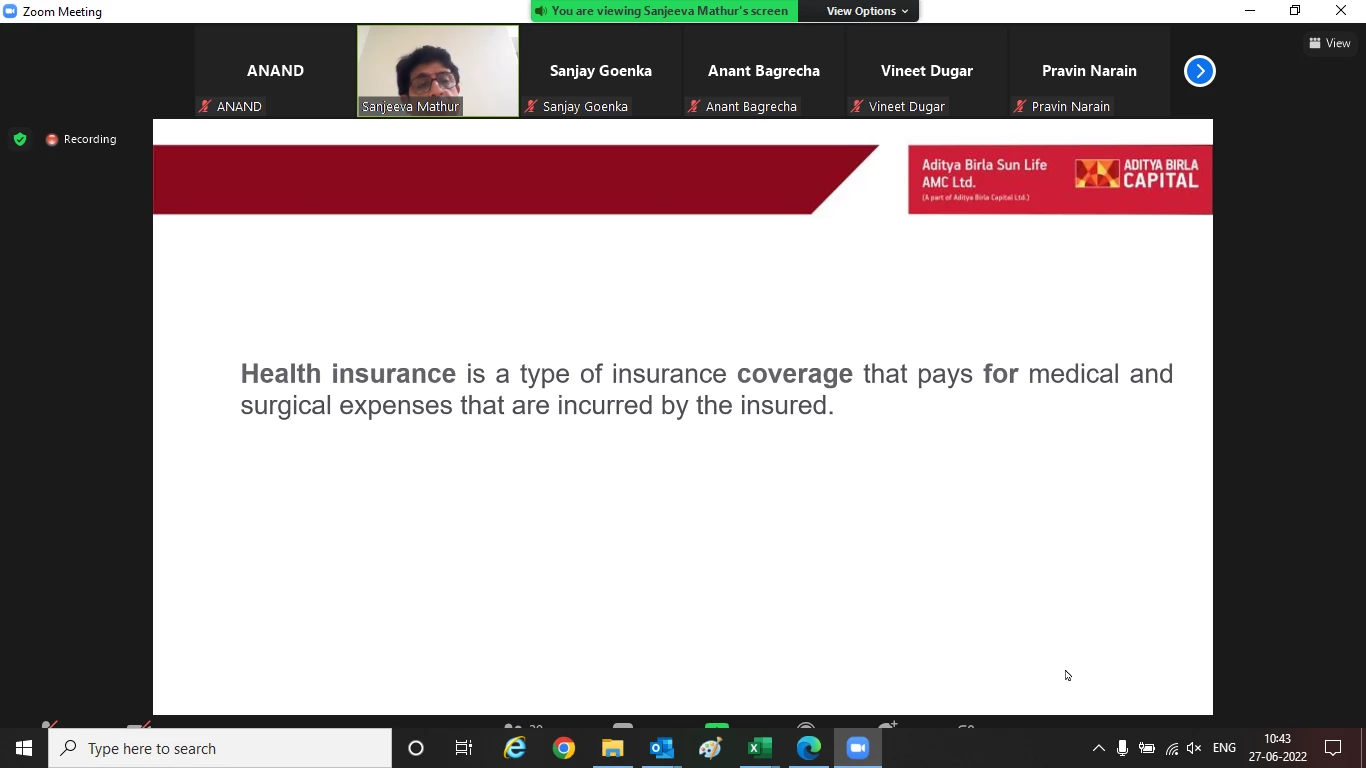The width and height of the screenshot is (1366, 768).
Task: Click ANAND's muted microphone icon
Action: pos(206,106)
